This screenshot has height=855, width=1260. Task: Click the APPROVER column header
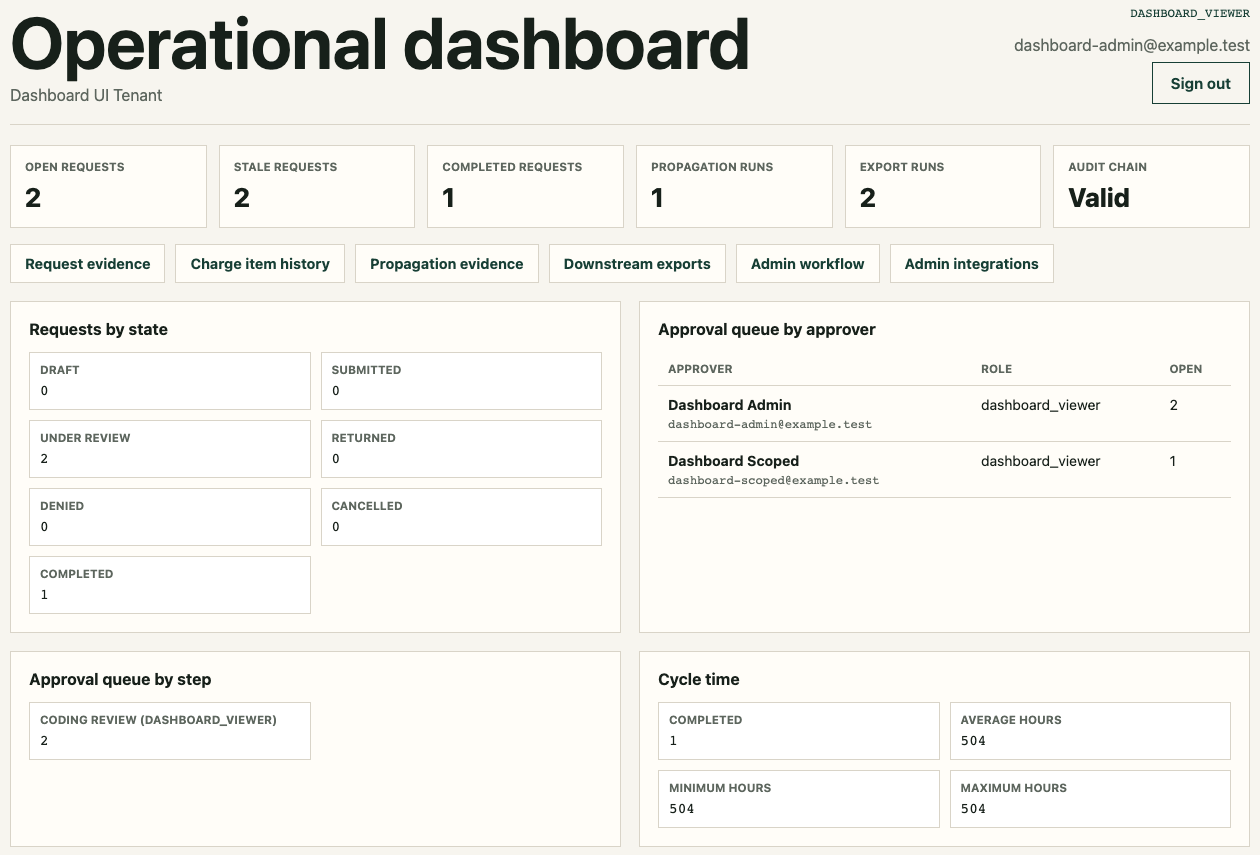point(700,369)
